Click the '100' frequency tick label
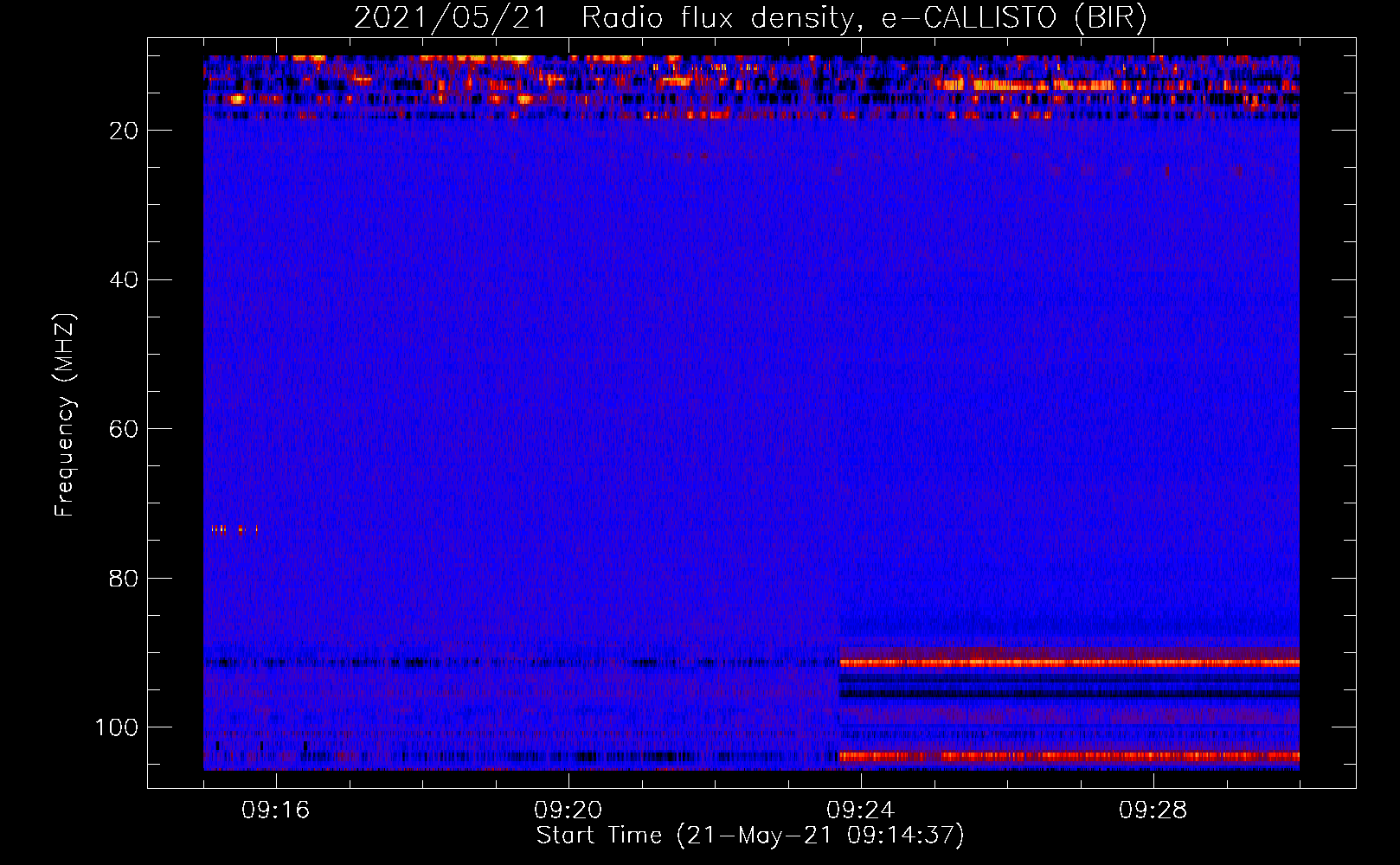Viewport: 1400px width, 865px height. point(117,727)
